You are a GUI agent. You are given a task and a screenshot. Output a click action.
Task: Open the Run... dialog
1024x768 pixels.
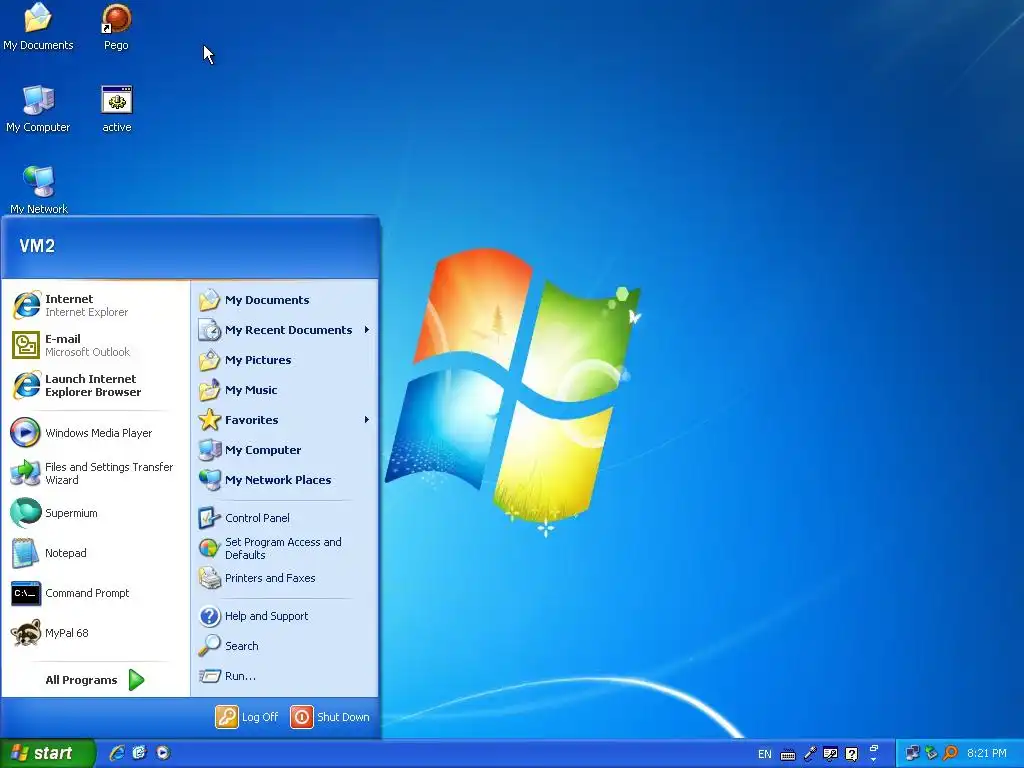click(x=285, y=676)
